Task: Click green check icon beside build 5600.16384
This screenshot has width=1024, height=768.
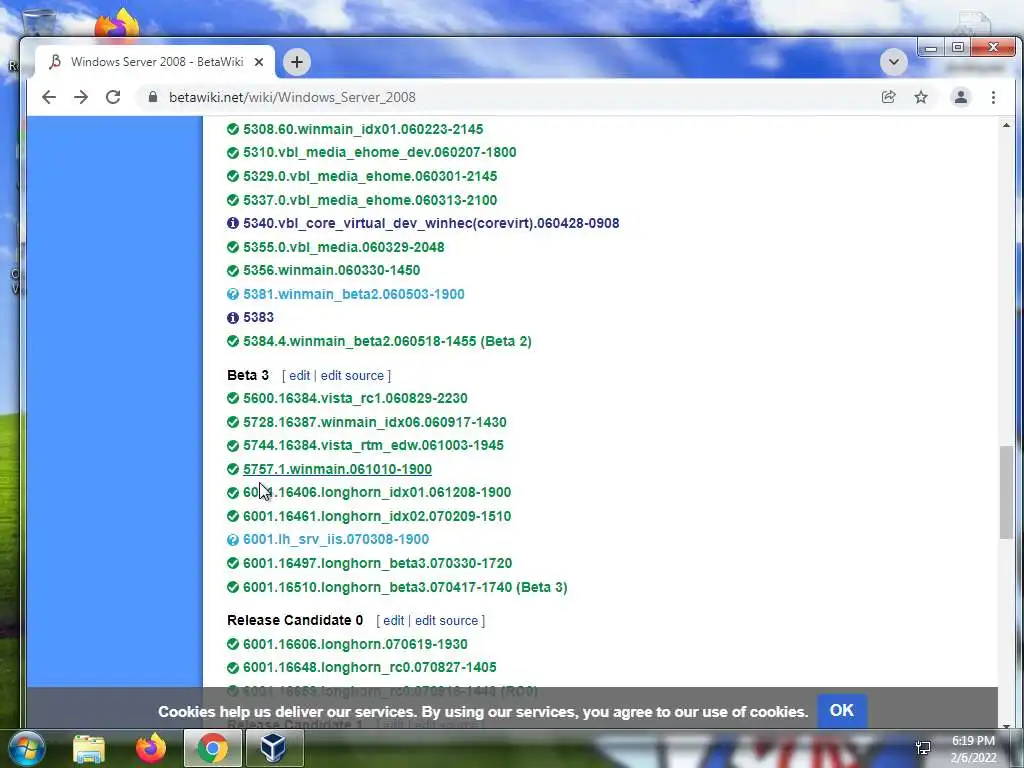Action: point(232,398)
